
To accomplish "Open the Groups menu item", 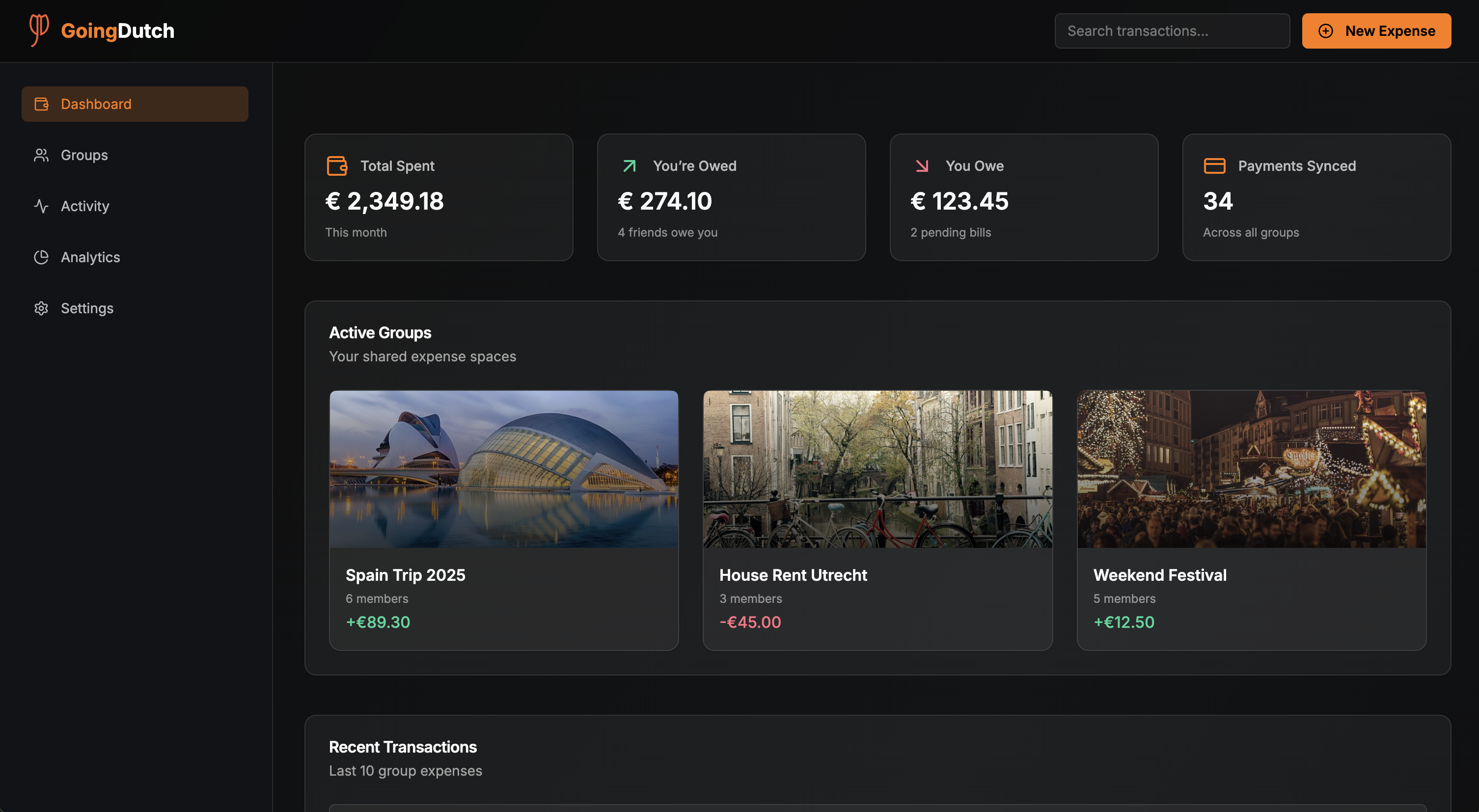I will [84, 155].
